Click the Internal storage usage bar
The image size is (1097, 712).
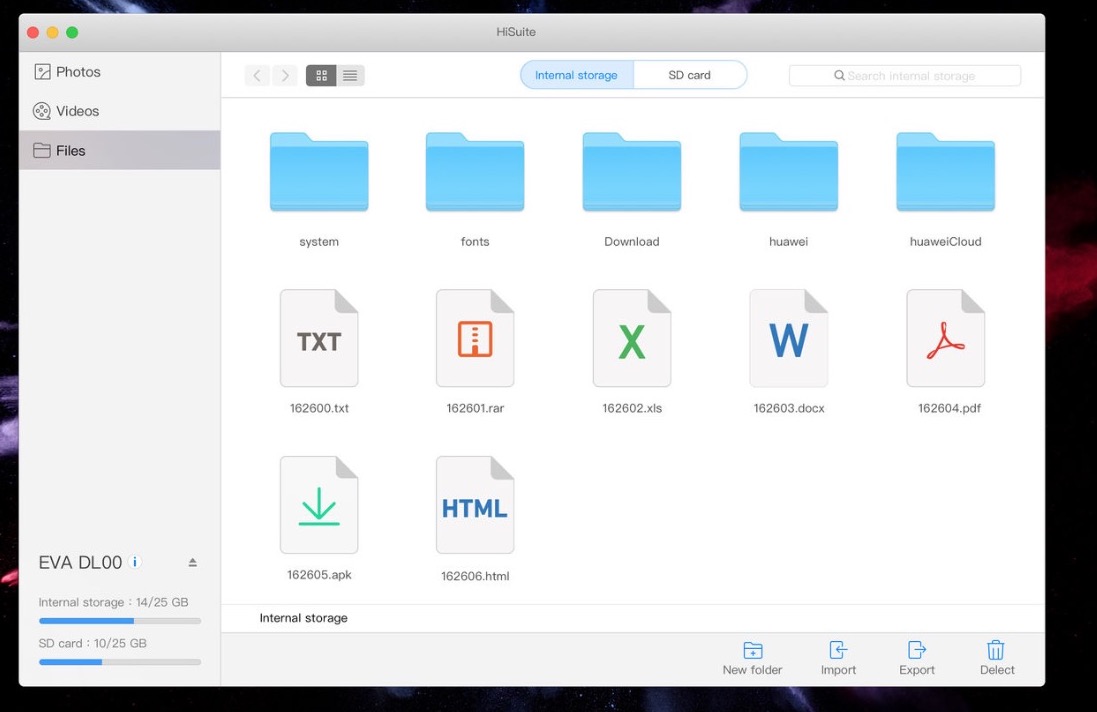coord(120,620)
